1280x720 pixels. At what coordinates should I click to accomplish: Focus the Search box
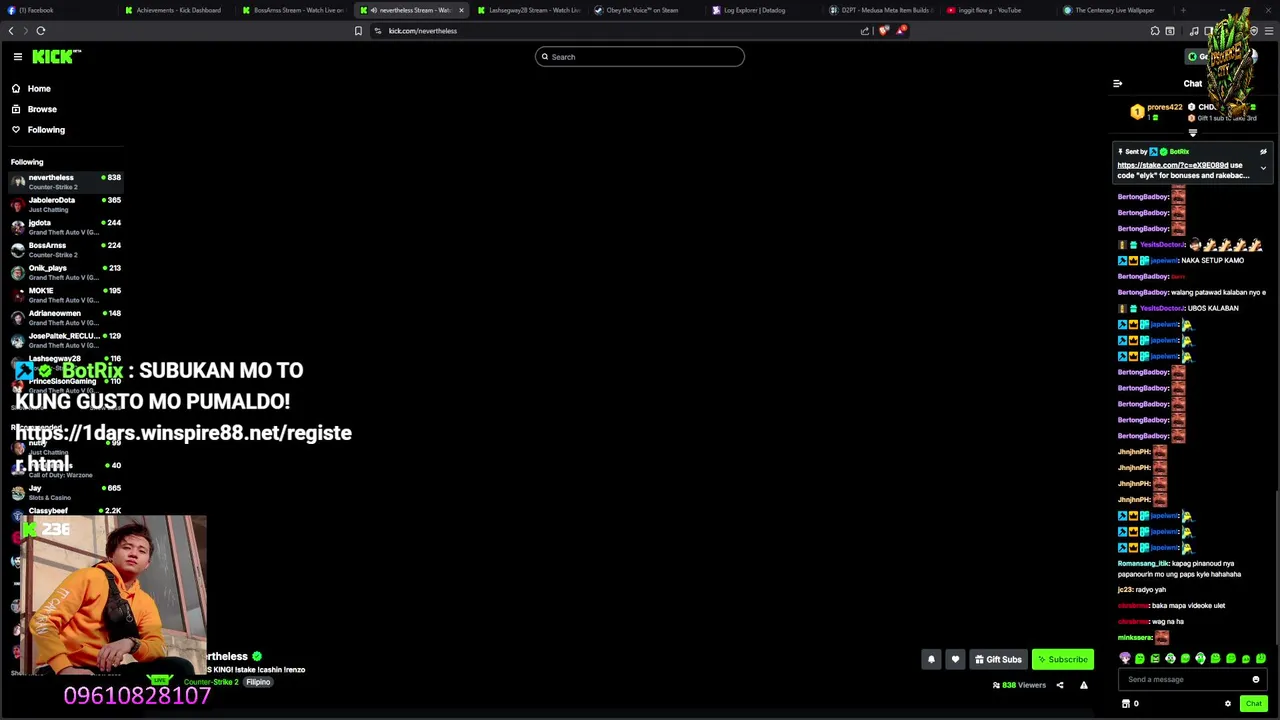tap(640, 57)
